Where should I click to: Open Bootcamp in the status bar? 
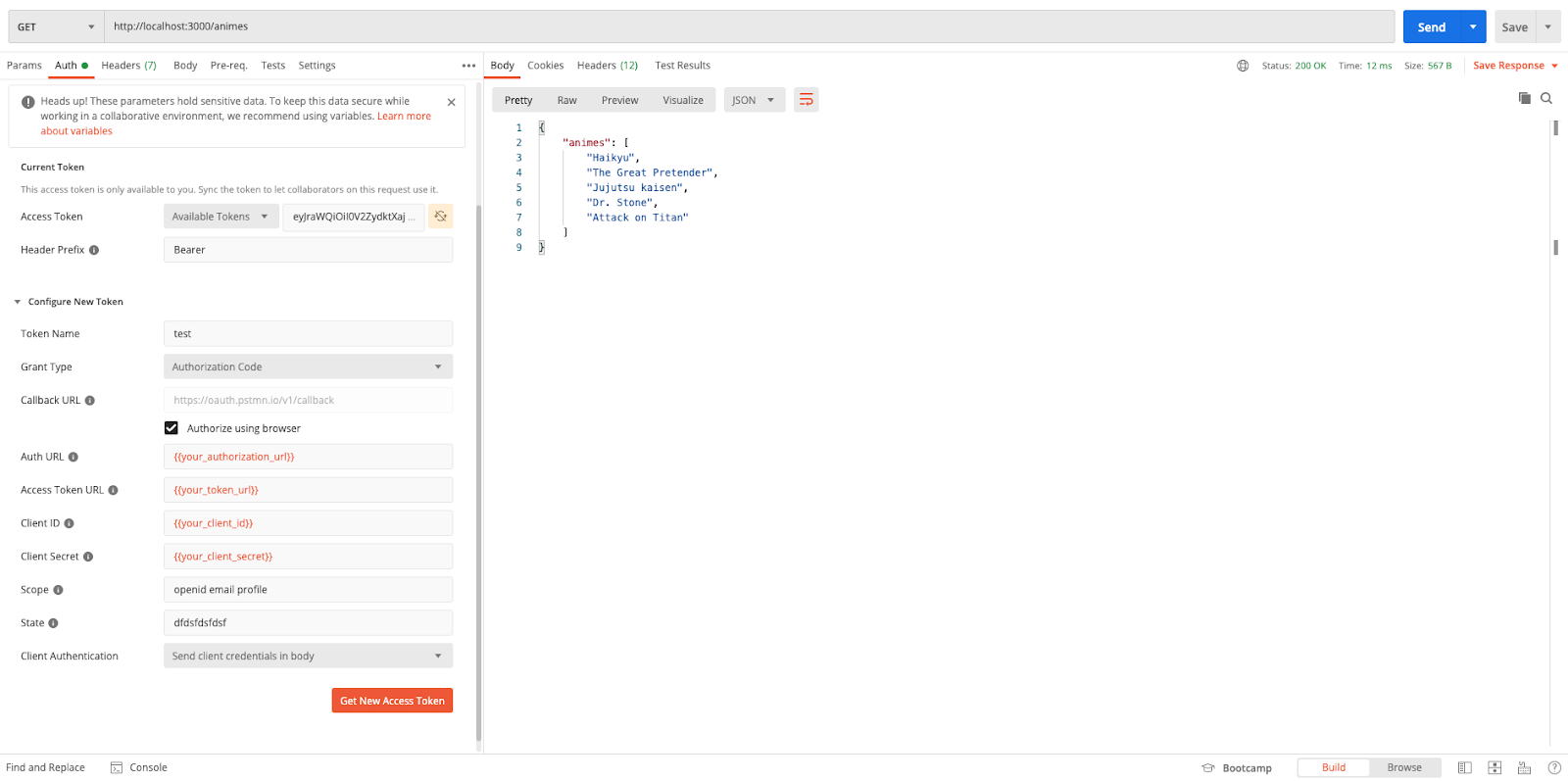pyautogui.click(x=1237, y=768)
